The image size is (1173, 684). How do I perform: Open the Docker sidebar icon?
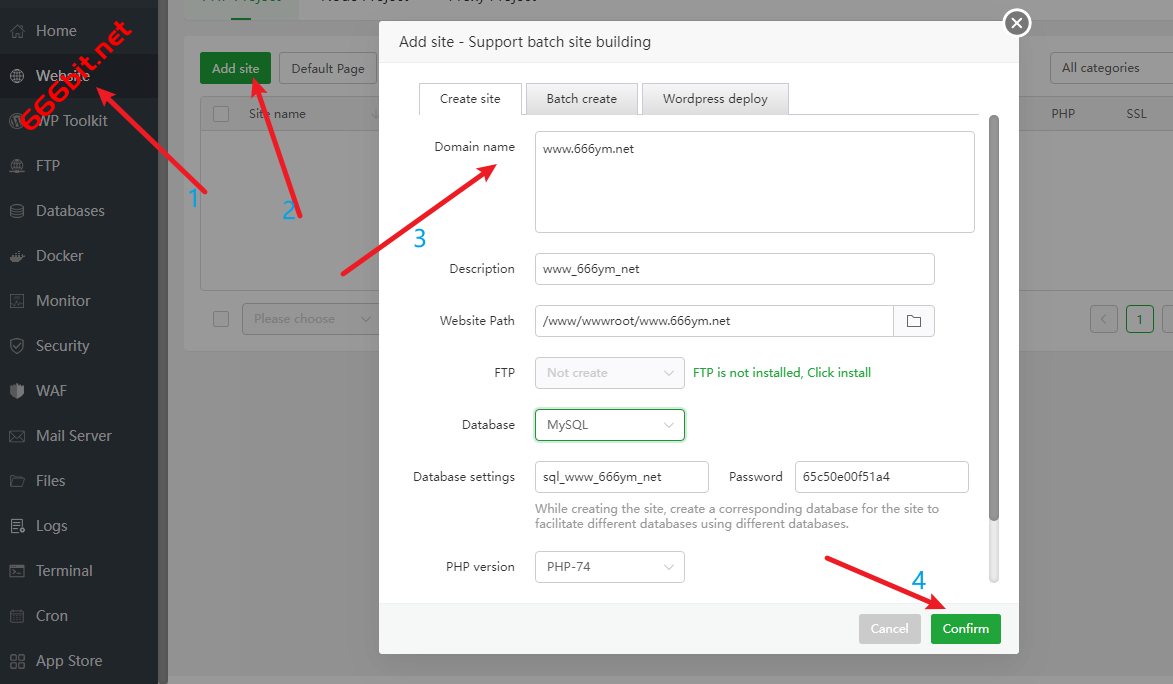pyautogui.click(x=17, y=256)
